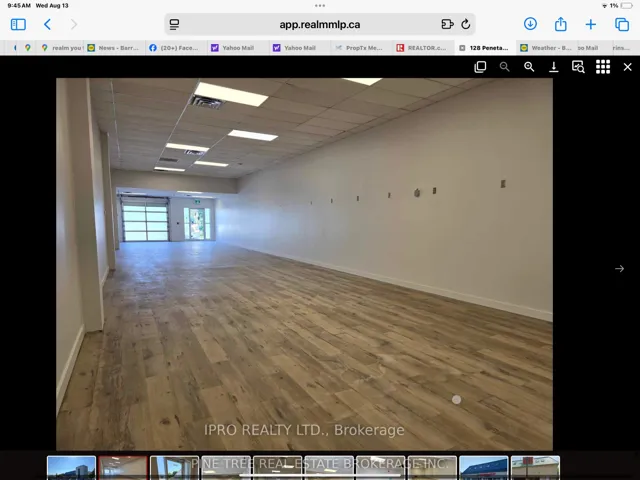Switch to the REALTOR.c... tab
Image resolution: width=640 pixels, height=480 pixels.
[421, 47]
